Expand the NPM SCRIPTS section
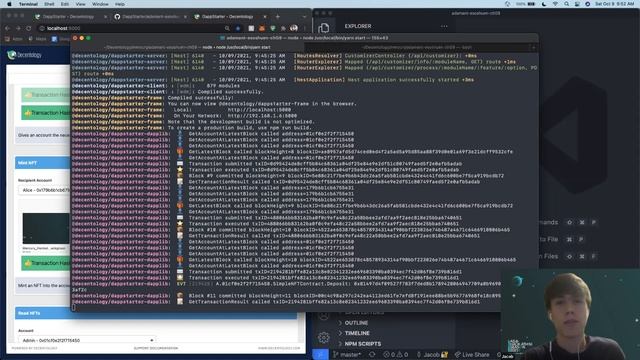Viewport: 640px width, 360px height. pos(362,344)
